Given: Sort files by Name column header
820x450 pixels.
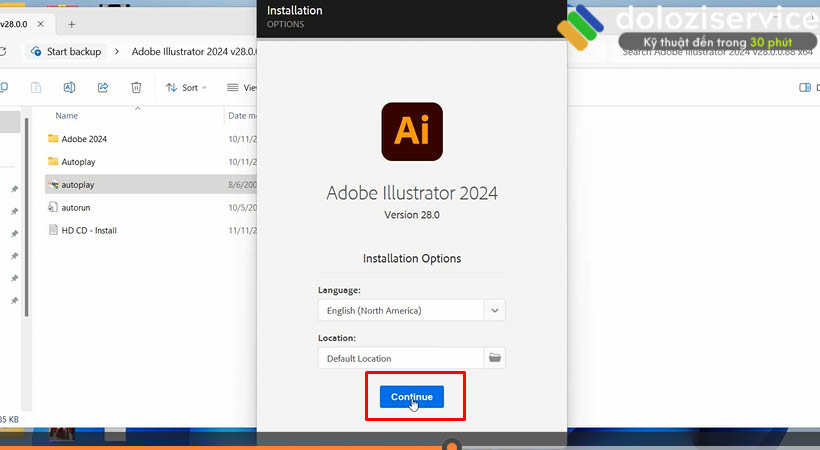Looking at the screenshot, I should point(67,116).
